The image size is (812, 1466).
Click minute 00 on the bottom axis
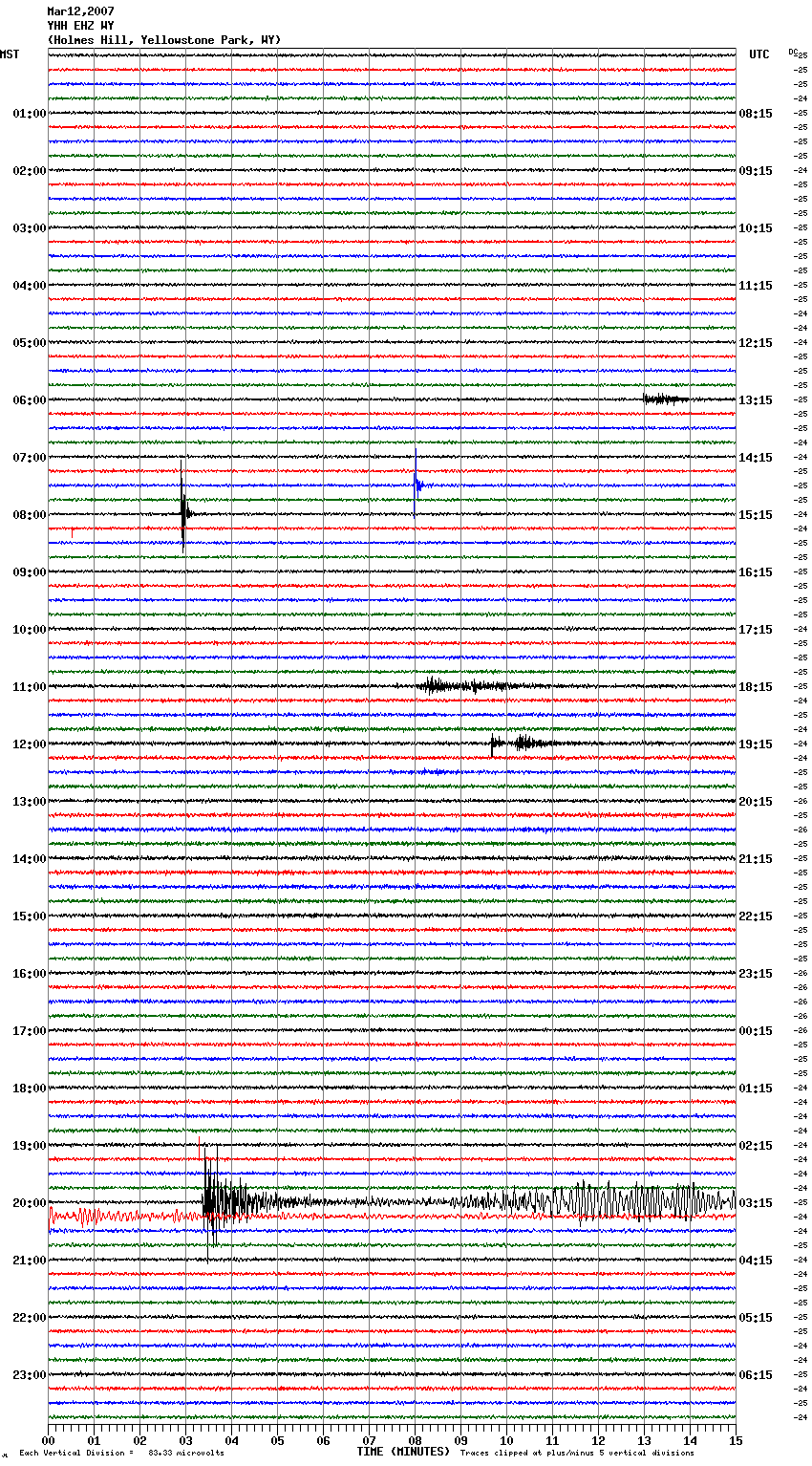49,1440
